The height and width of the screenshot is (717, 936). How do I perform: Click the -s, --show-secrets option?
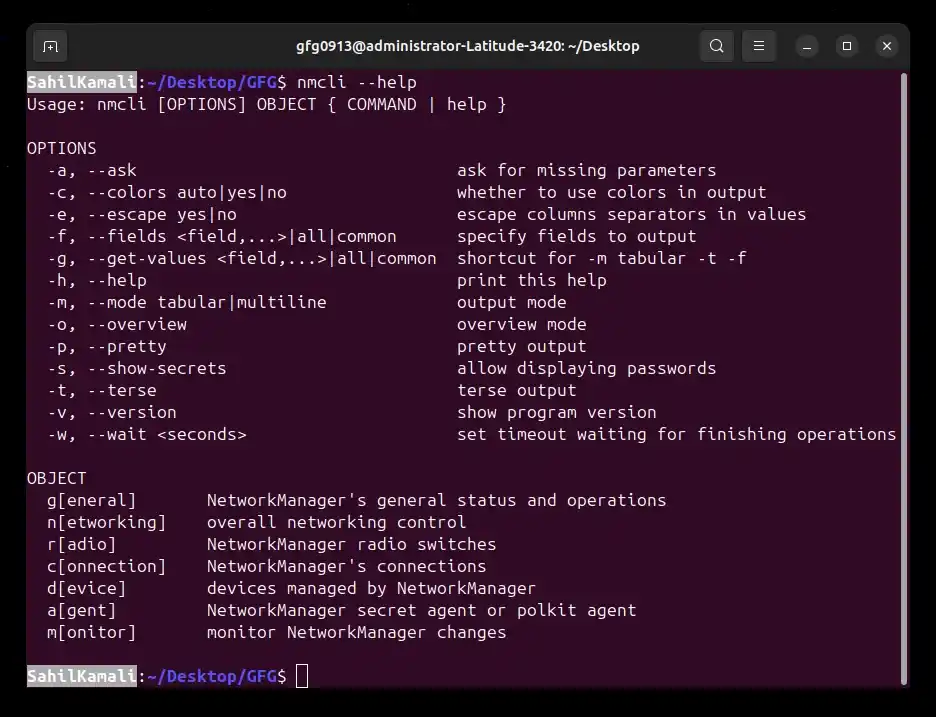[137, 368]
